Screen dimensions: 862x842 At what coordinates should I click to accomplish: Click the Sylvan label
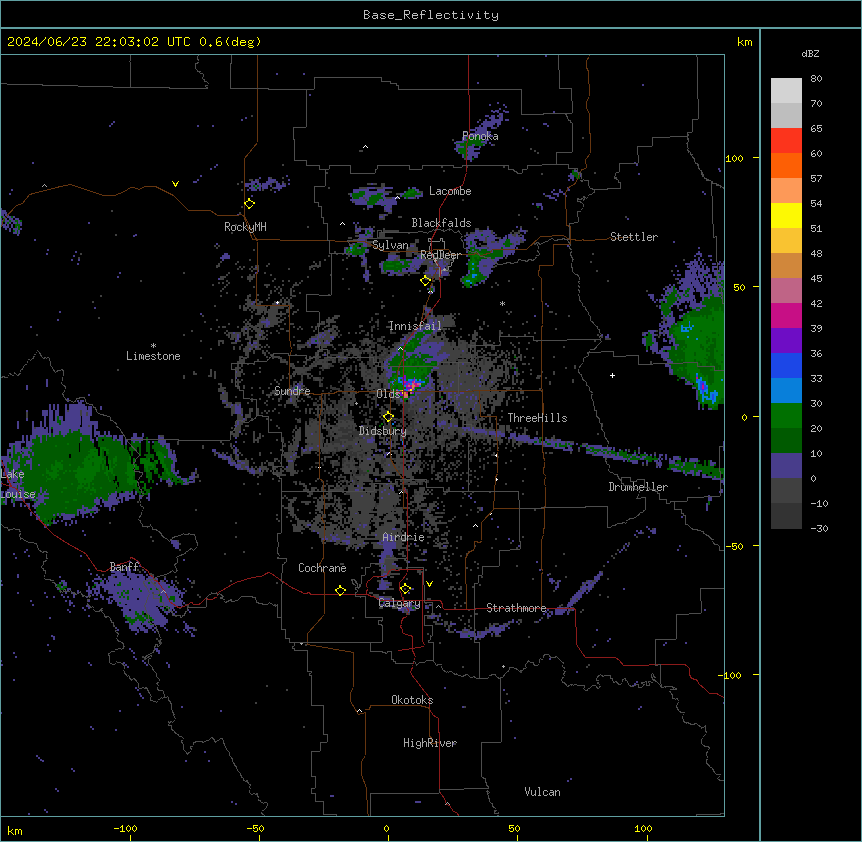[390, 245]
